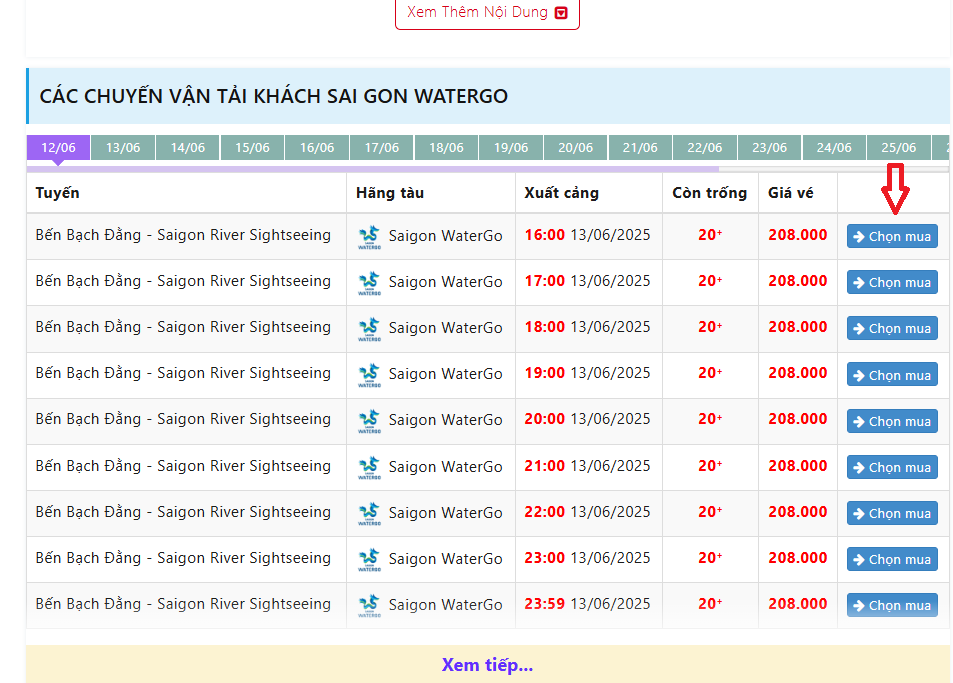The height and width of the screenshot is (683, 953).
Task: Click route name in the 17:00 row
Action: tap(183, 281)
